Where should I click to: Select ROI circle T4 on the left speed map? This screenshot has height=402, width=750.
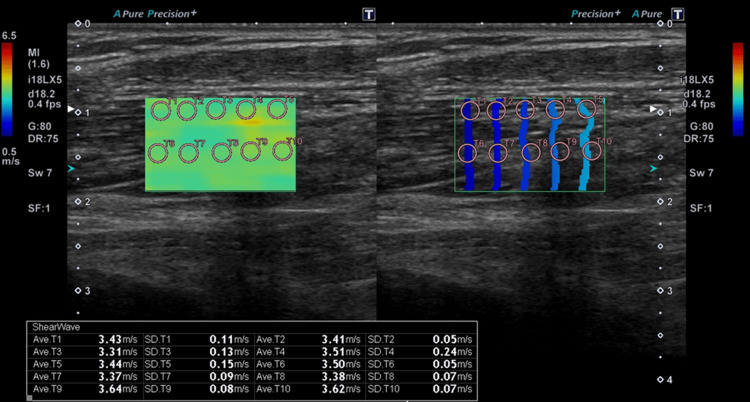246,110
